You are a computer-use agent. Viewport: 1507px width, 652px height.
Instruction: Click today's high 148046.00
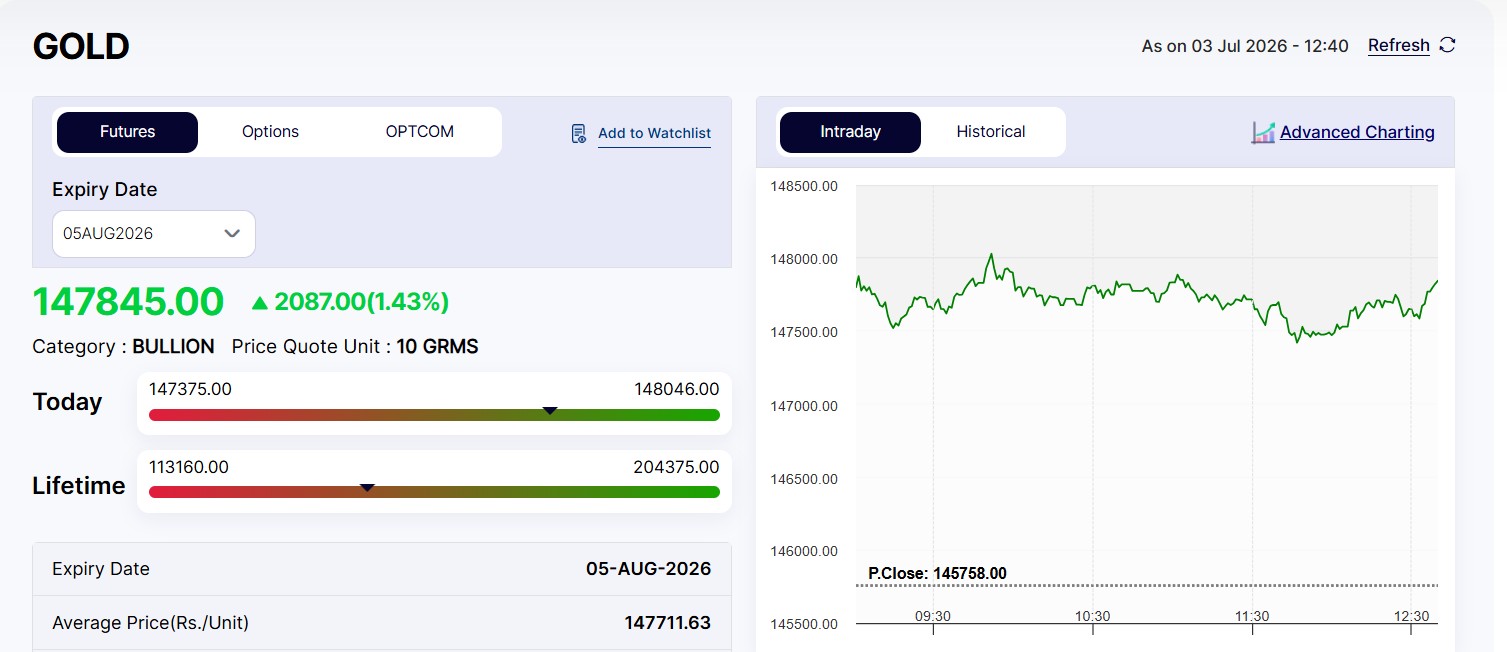pos(677,389)
